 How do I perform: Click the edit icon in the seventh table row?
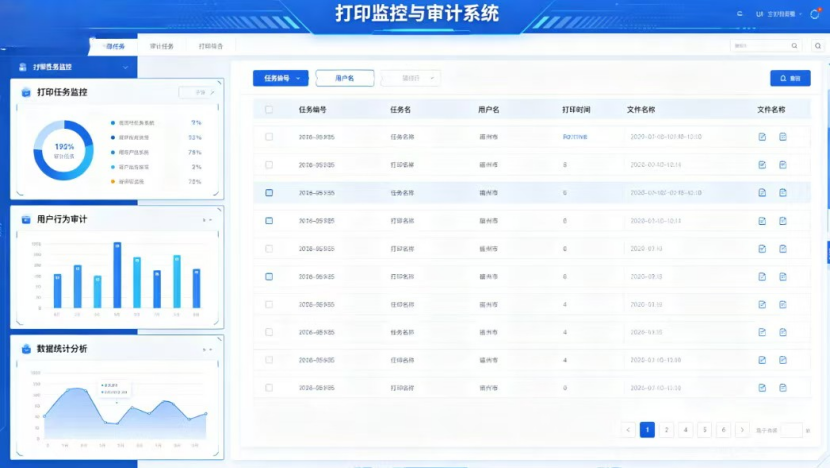pos(762,304)
